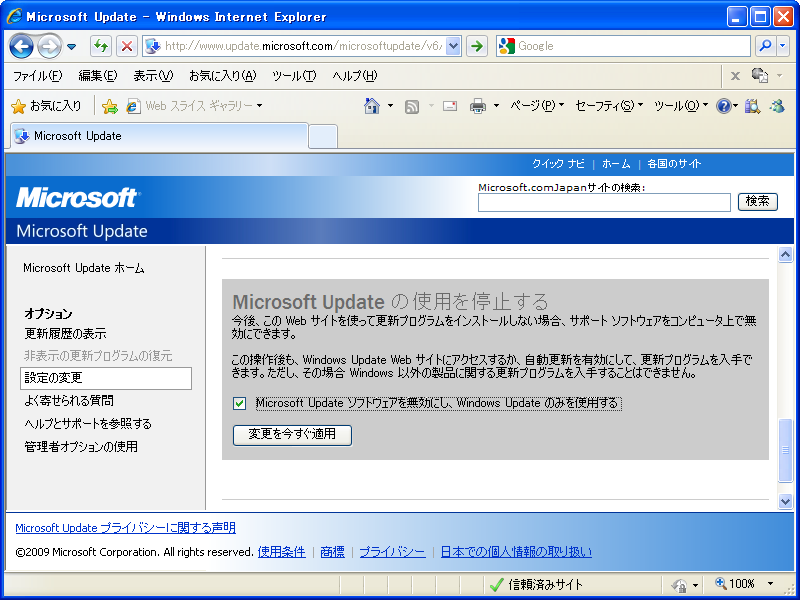Click the プライバシー footer link
The width and height of the screenshot is (800, 600).
392,552
